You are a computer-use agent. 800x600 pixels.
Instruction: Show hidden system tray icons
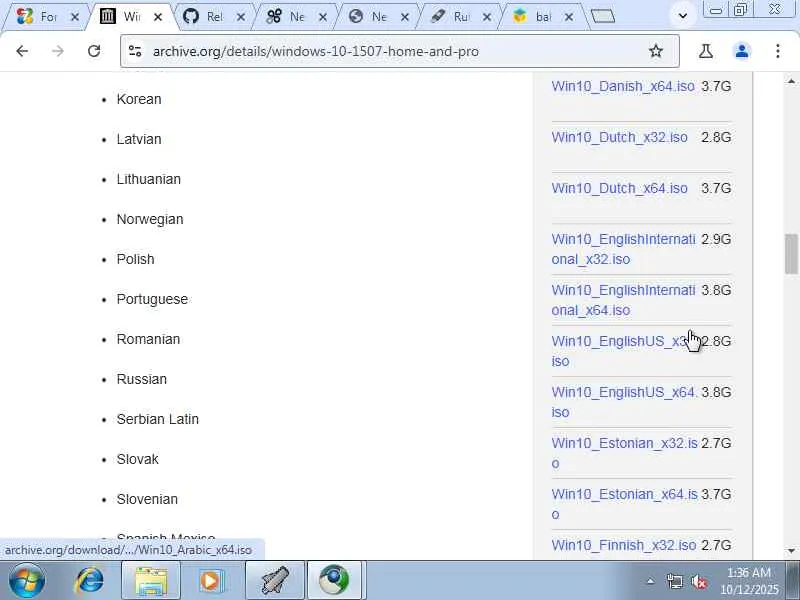click(650, 581)
